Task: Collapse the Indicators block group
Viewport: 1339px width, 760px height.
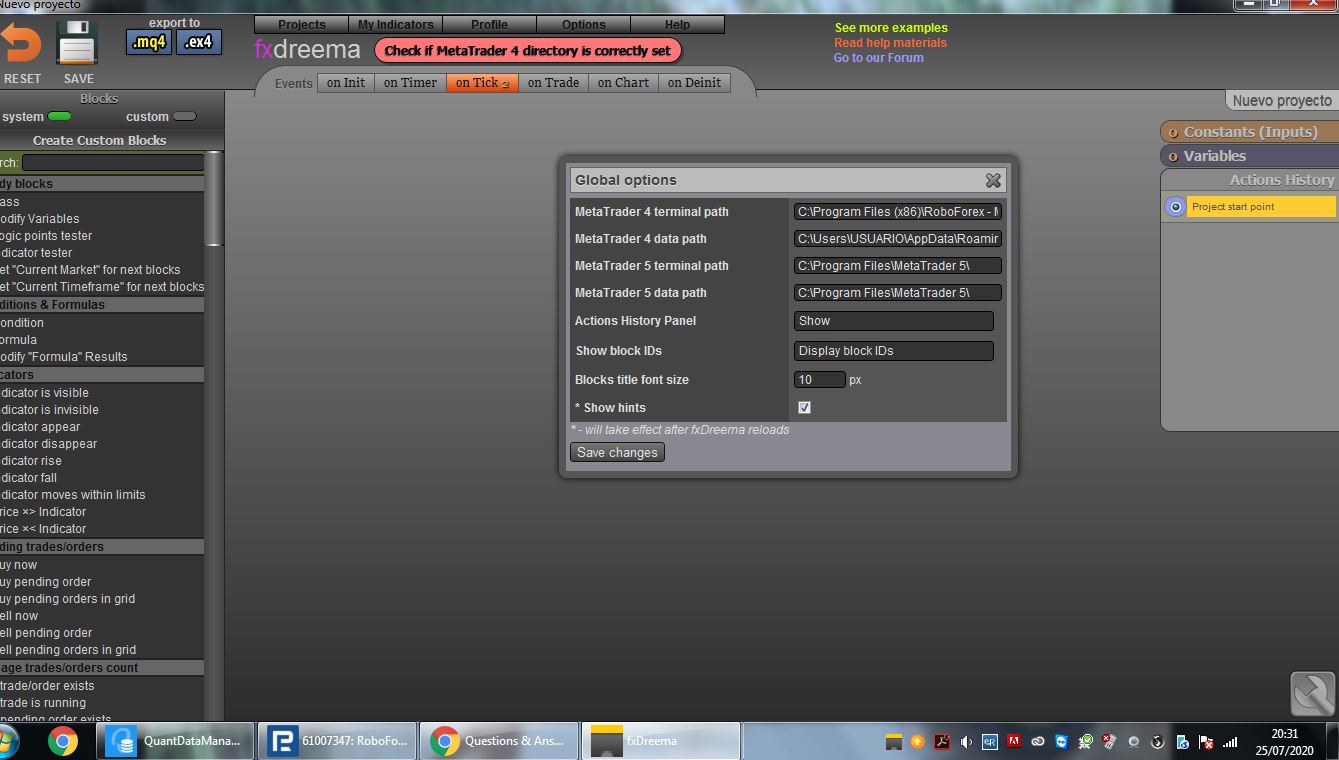Action: point(101,375)
